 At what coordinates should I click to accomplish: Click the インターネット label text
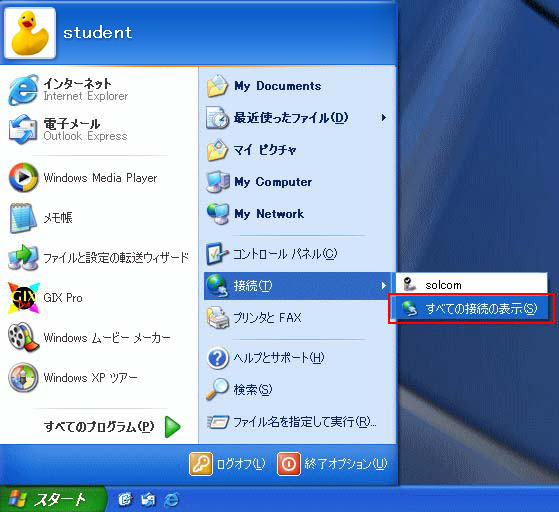pos(77,84)
